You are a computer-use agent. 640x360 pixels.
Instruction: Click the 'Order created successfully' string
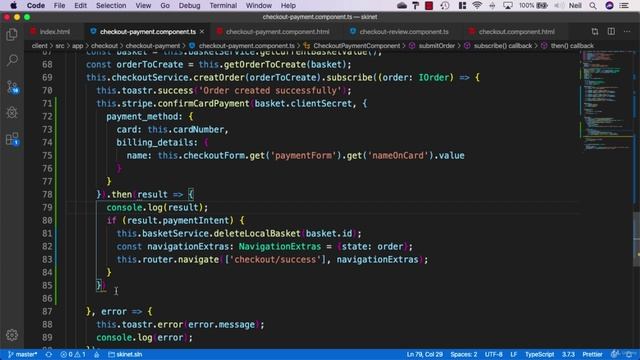coord(269,90)
